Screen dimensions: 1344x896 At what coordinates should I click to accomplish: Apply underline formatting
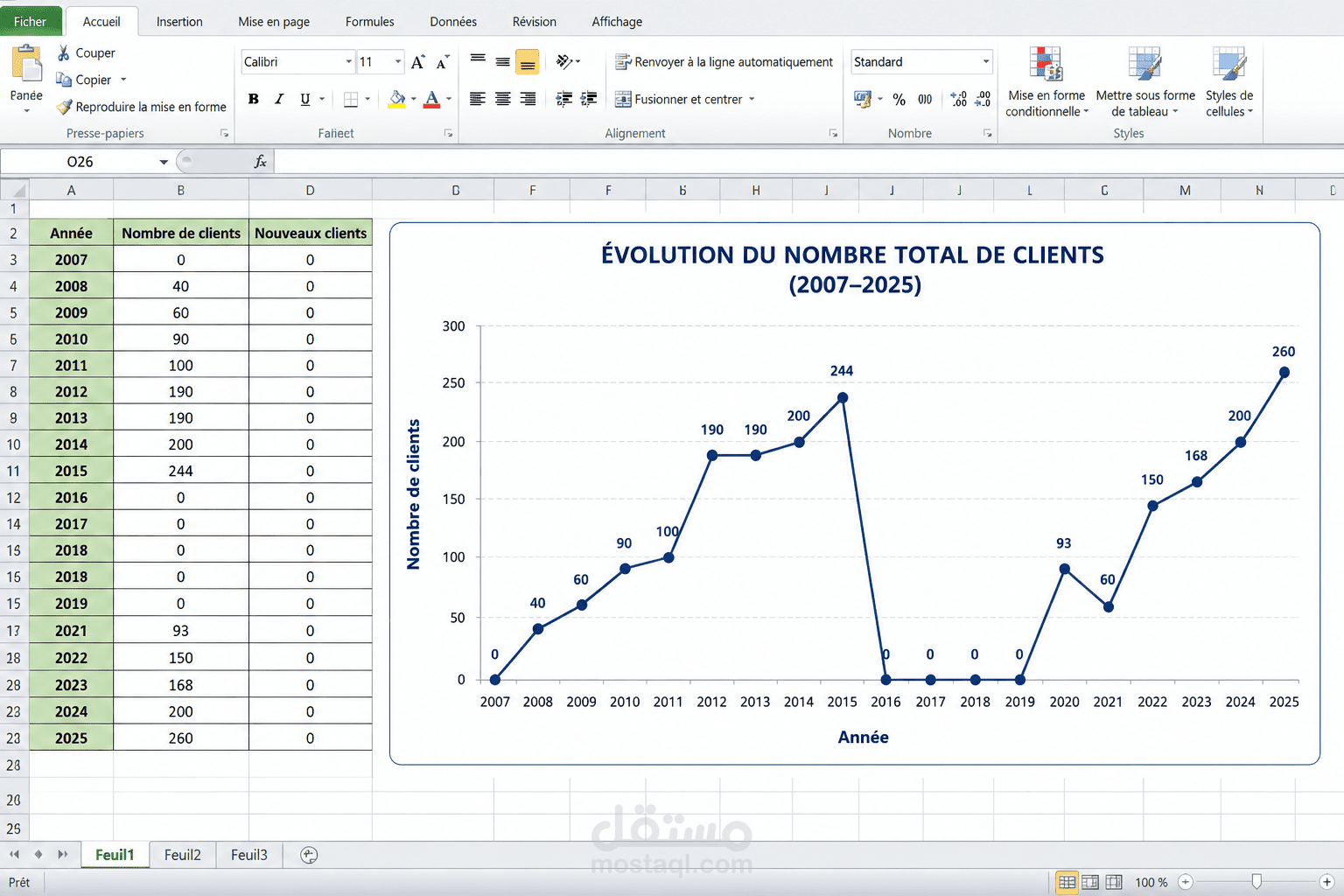tap(305, 99)
